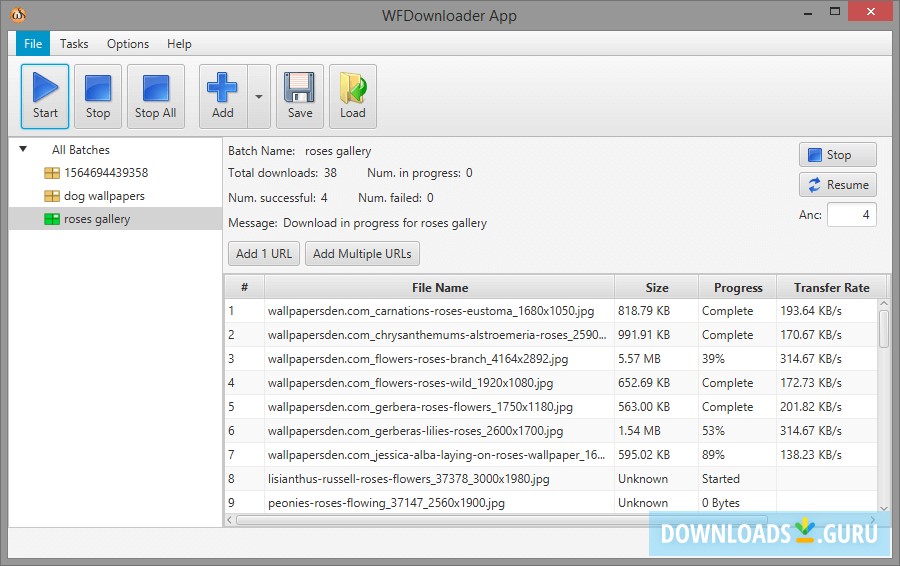Select the carnations-roses-eustoma file row
The image size is (900, 566).
pyautogui.click(x=551, y=311)
